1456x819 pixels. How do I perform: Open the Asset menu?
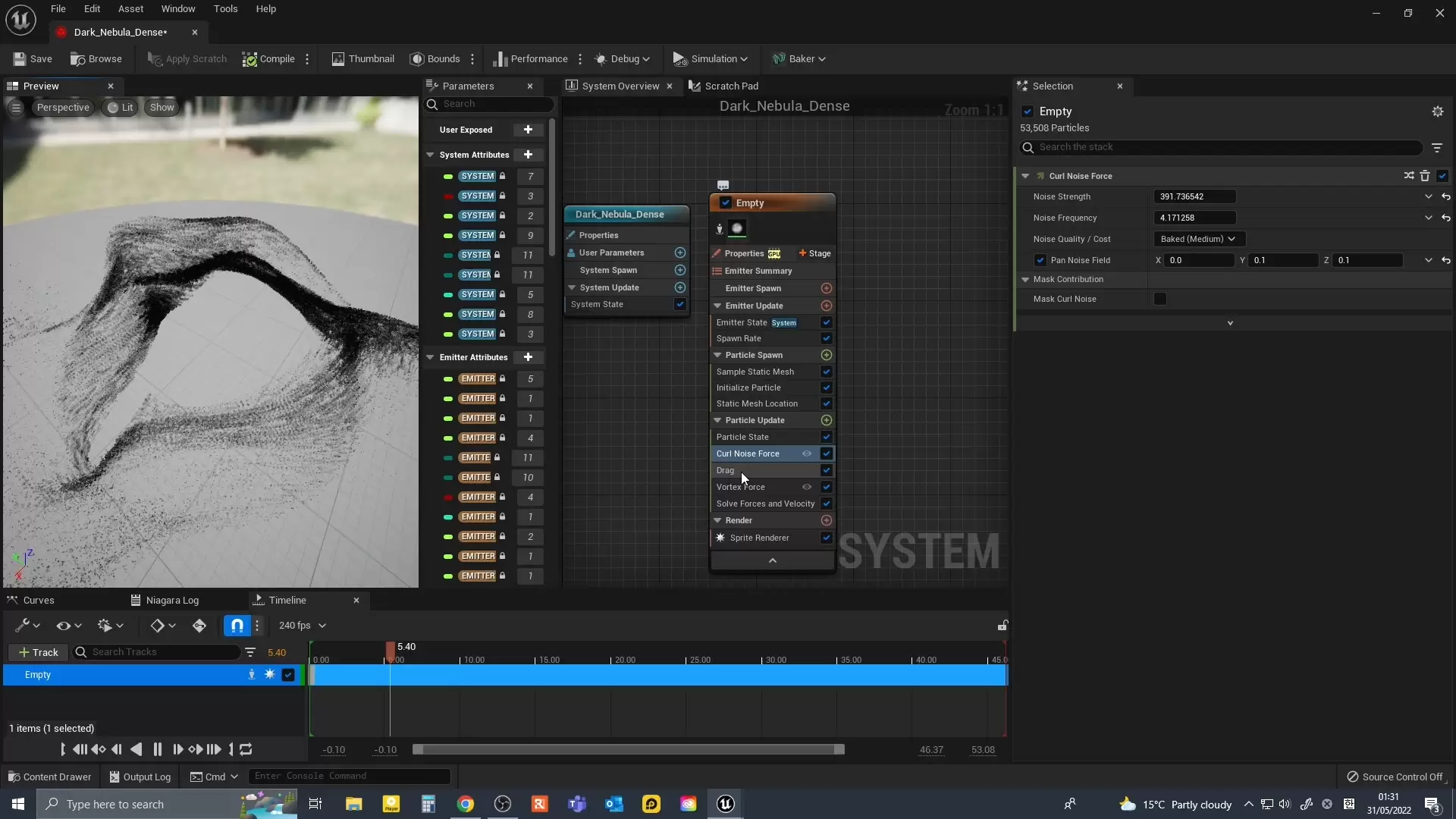[x=130, y=9]
